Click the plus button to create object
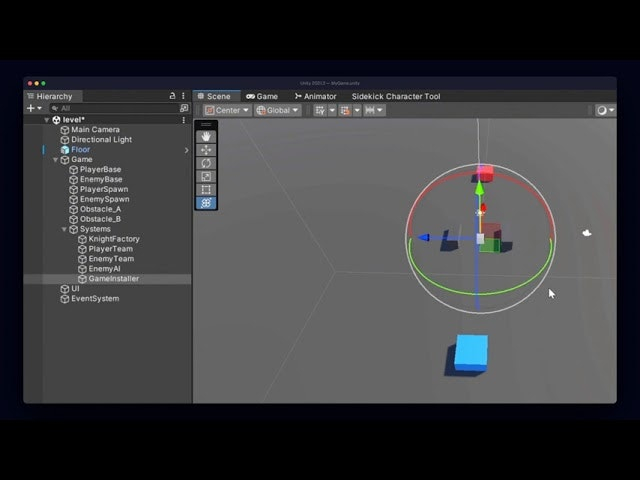Screen dimensions: 640x480 tap(31, 108)
